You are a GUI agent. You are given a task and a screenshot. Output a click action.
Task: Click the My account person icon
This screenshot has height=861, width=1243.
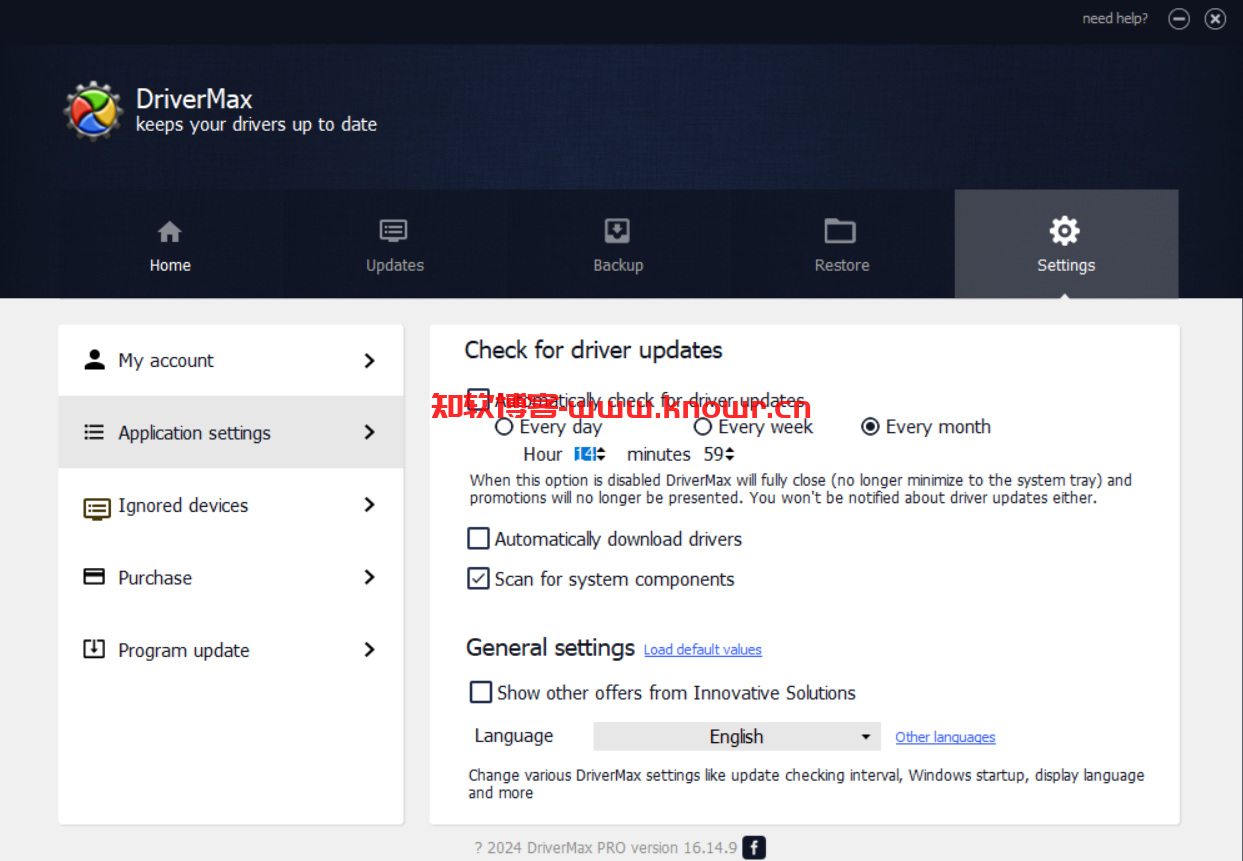pyautogui.click(x=95, y=360)
